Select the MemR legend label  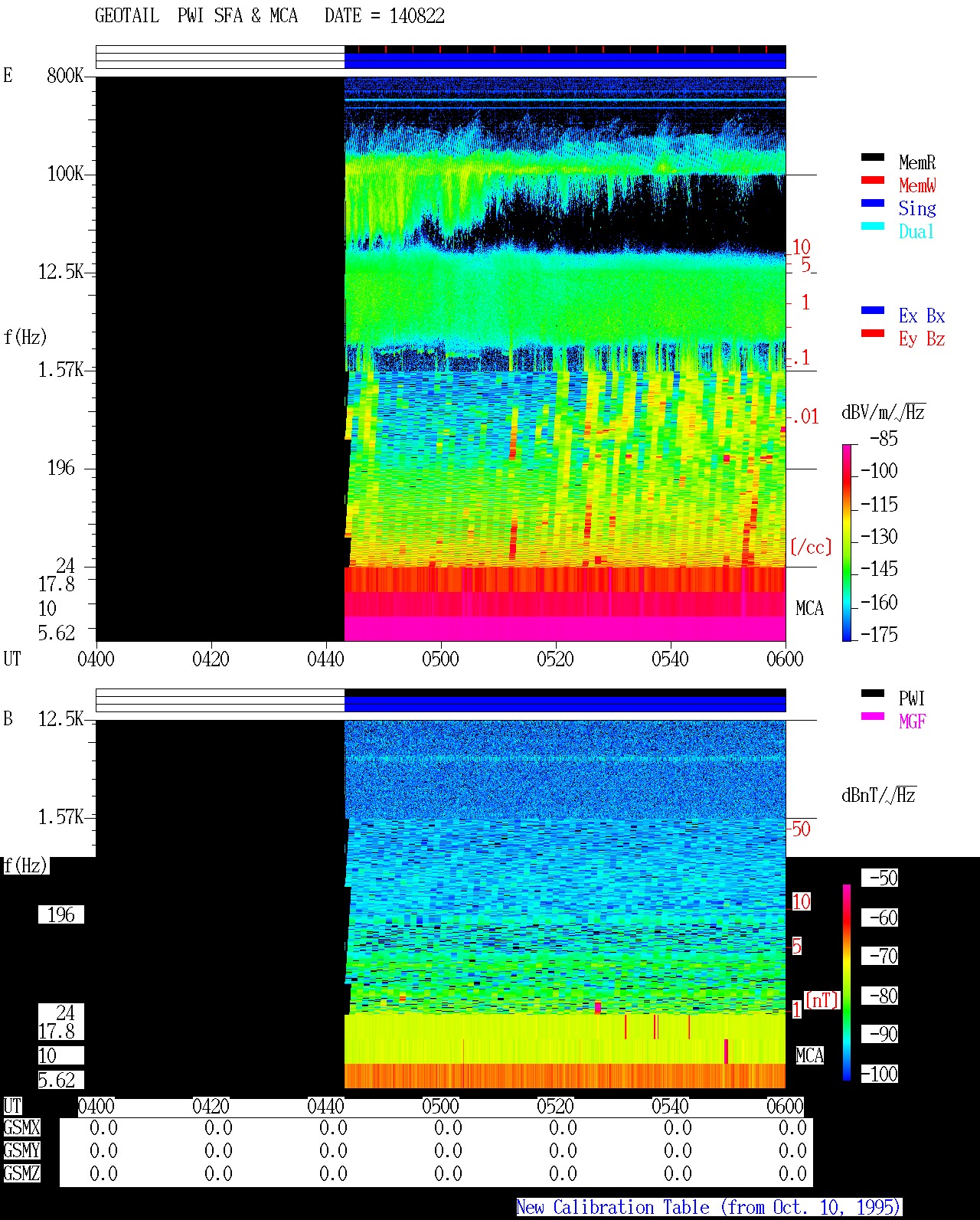(917, 162)
